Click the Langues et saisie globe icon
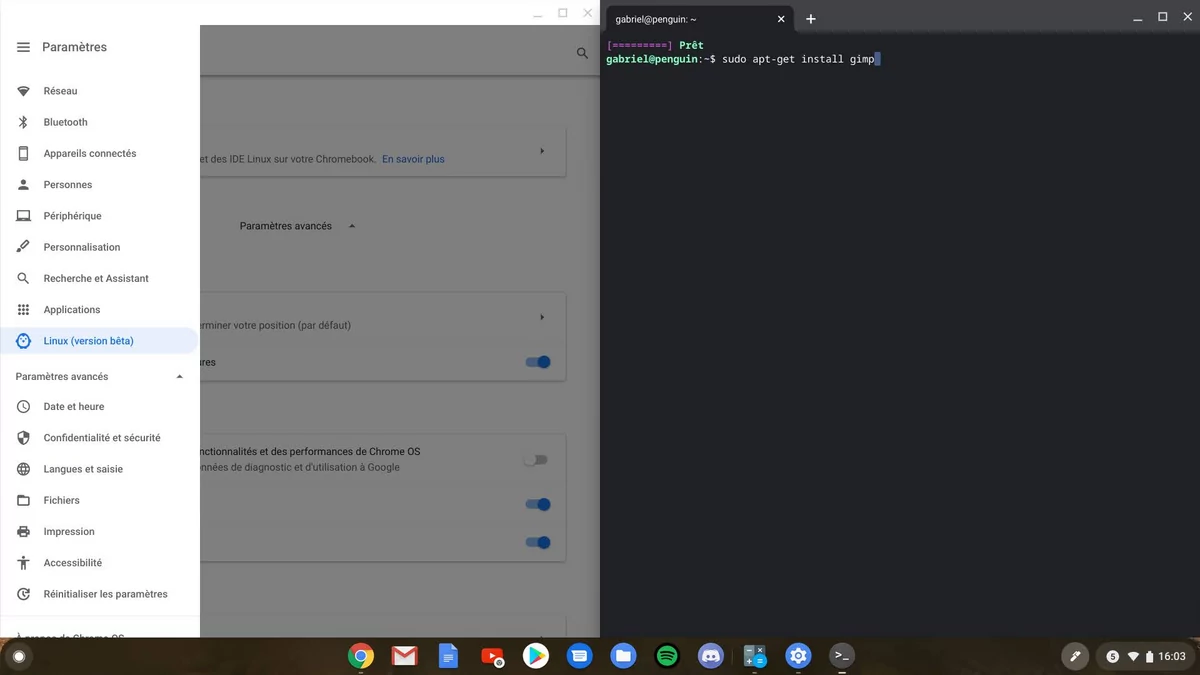Screen dimensions: 1200x675 (23, 469)
